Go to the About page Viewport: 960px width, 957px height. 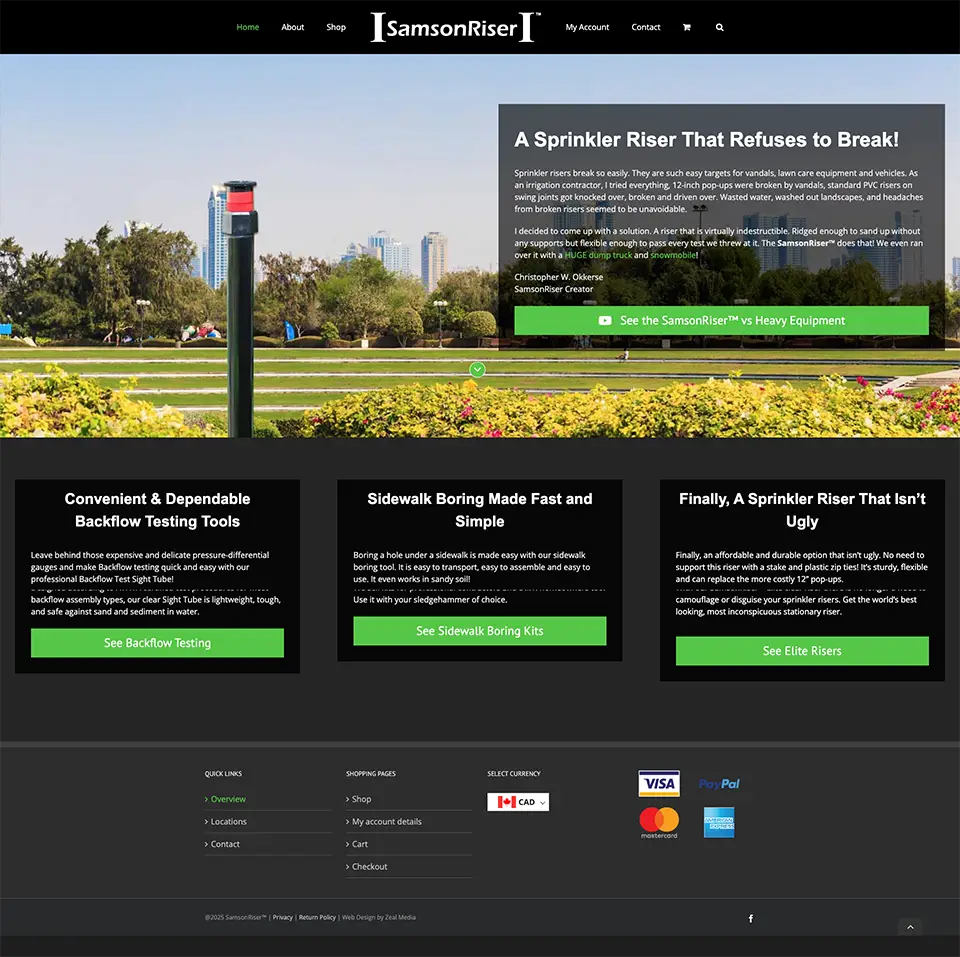(x=293, y=27)
